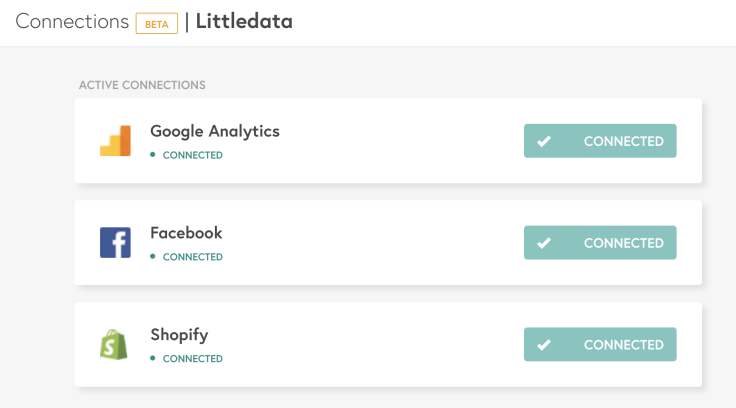736x408 pixels.
Task: Click the green status dot under Google Analytics
Action: point(153,154)
